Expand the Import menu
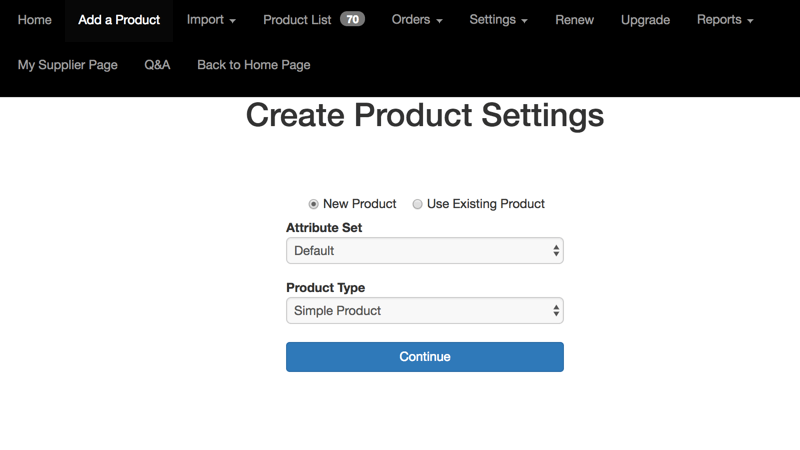Viewport: 800px width, 450px height. click(x=211, y=20)
